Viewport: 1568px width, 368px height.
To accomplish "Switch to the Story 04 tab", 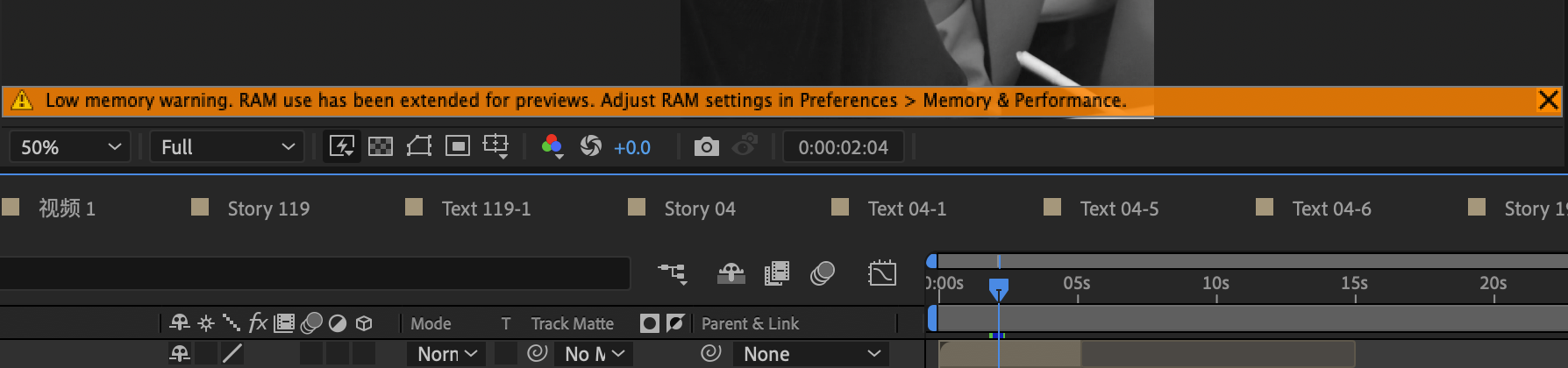I will tap(699, 209).
